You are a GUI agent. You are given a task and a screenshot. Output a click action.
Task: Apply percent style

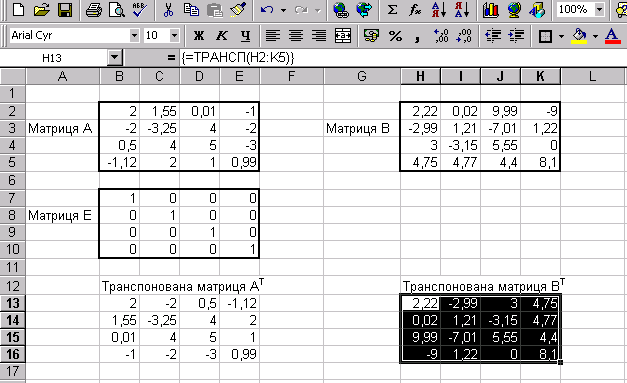[x=395, y=36]
